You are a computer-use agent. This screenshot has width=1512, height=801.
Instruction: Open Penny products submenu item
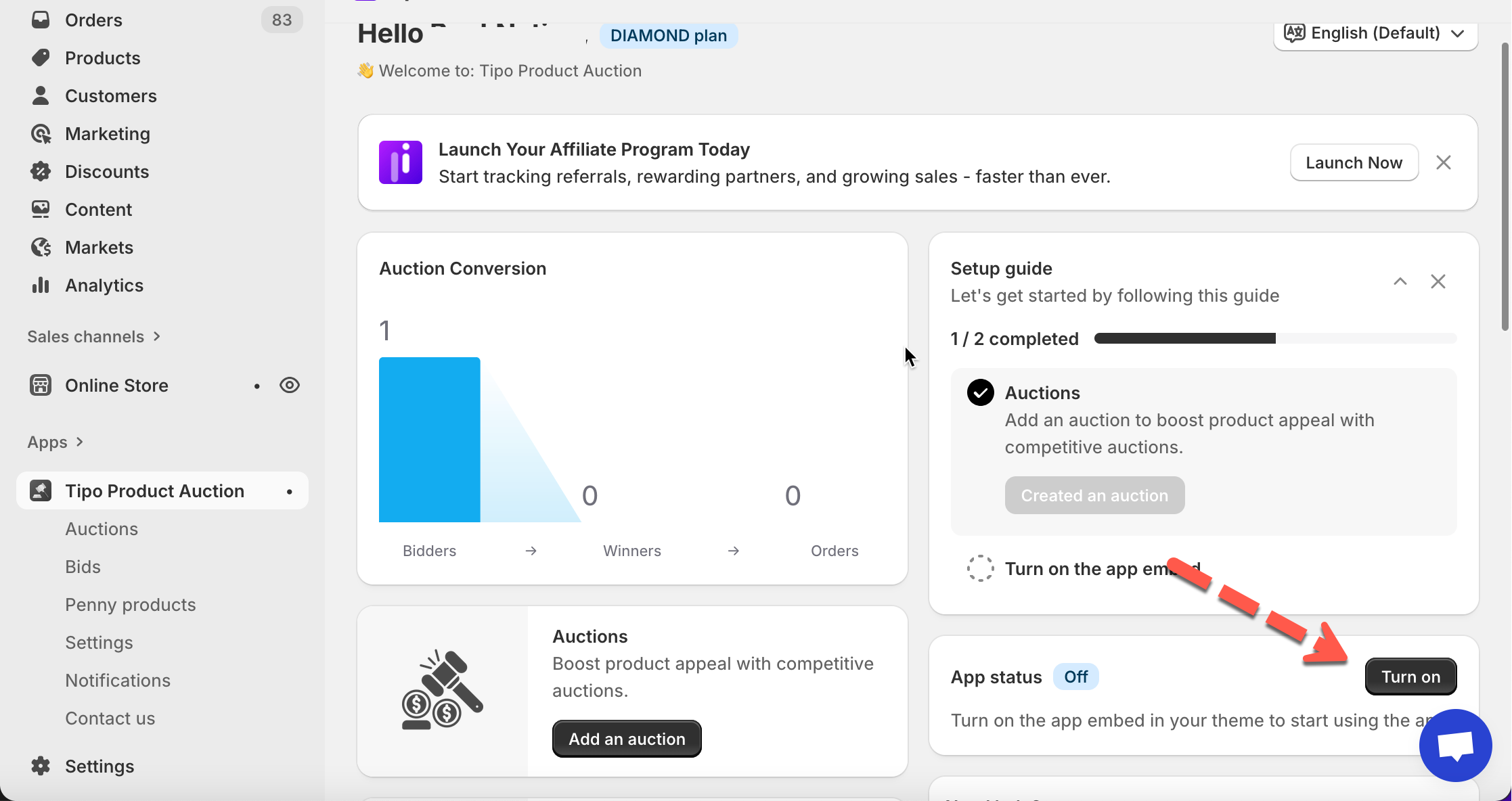pos(131,605)
